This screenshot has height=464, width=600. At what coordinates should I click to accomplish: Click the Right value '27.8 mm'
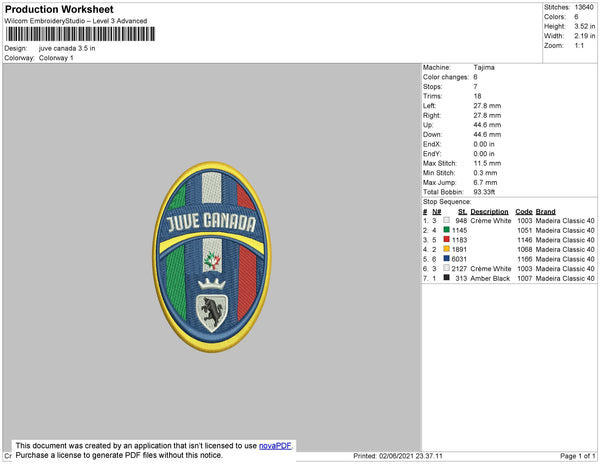(x=487, y=115)
